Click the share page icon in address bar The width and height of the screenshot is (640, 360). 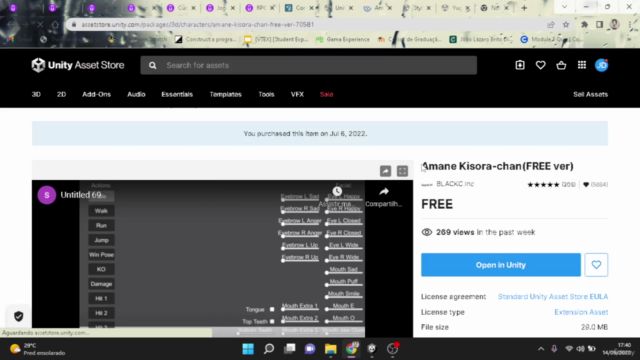pyautogui.click(x=551, y=24)
